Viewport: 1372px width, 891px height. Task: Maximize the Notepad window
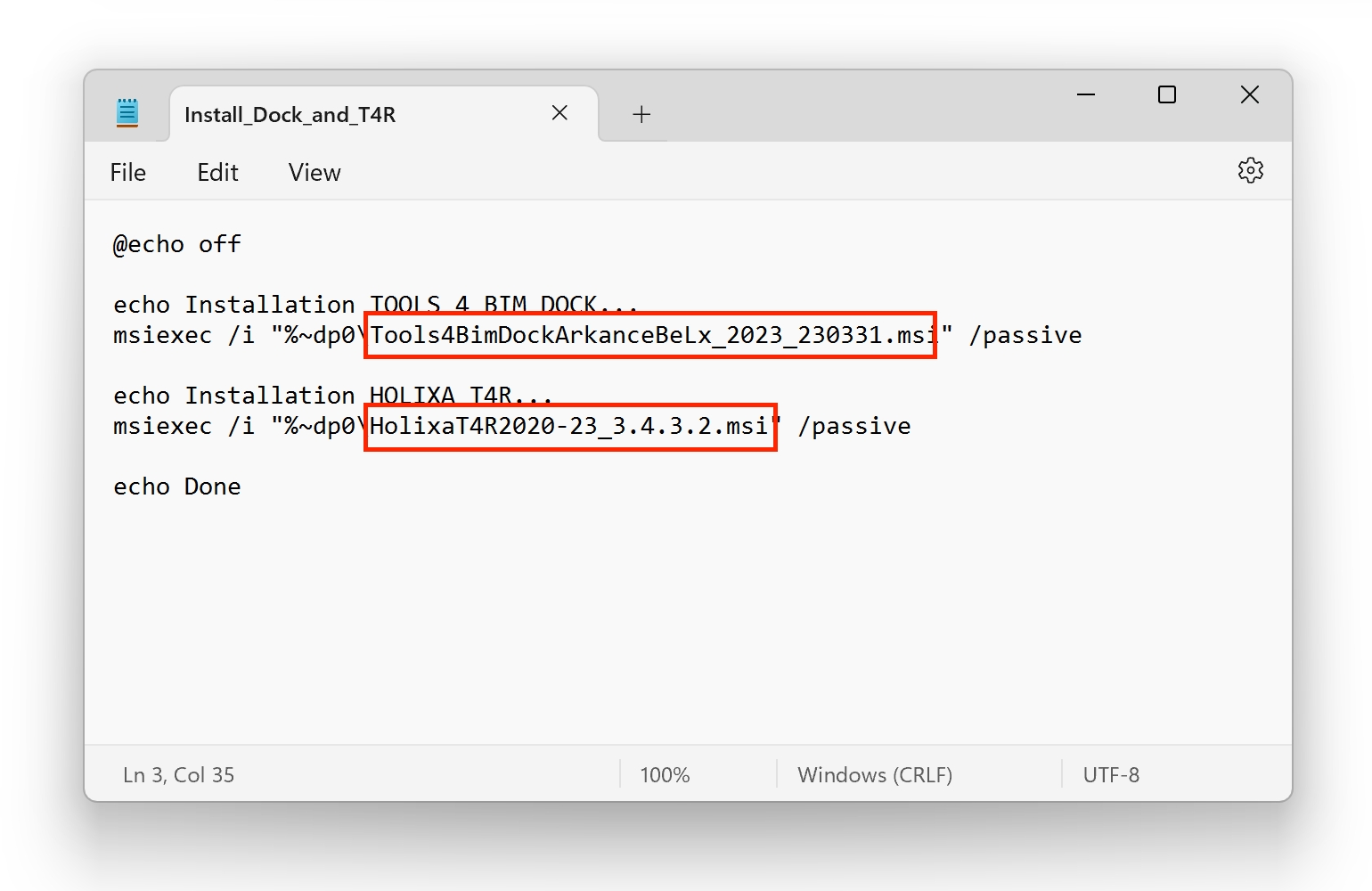(x=1167, y=94)
